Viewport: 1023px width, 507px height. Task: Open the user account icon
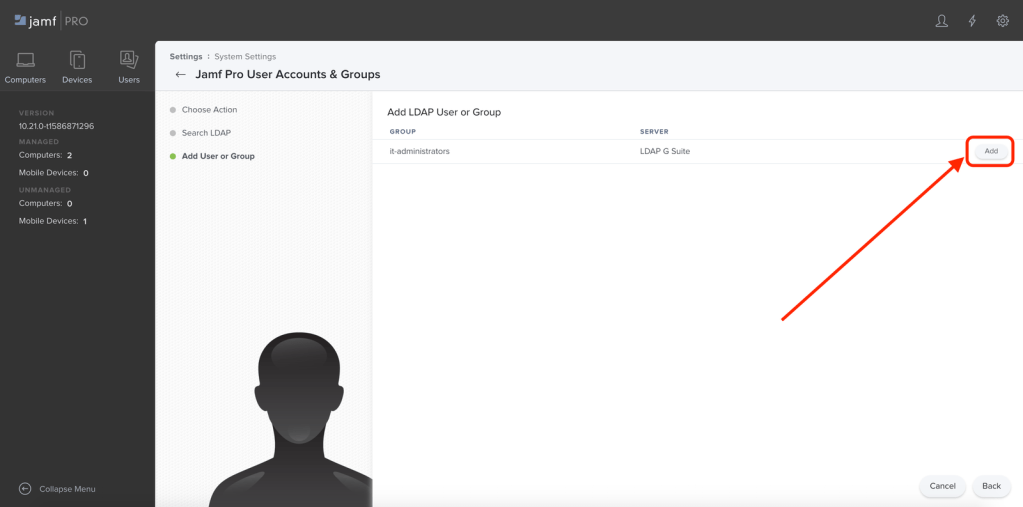pos(941,21)
